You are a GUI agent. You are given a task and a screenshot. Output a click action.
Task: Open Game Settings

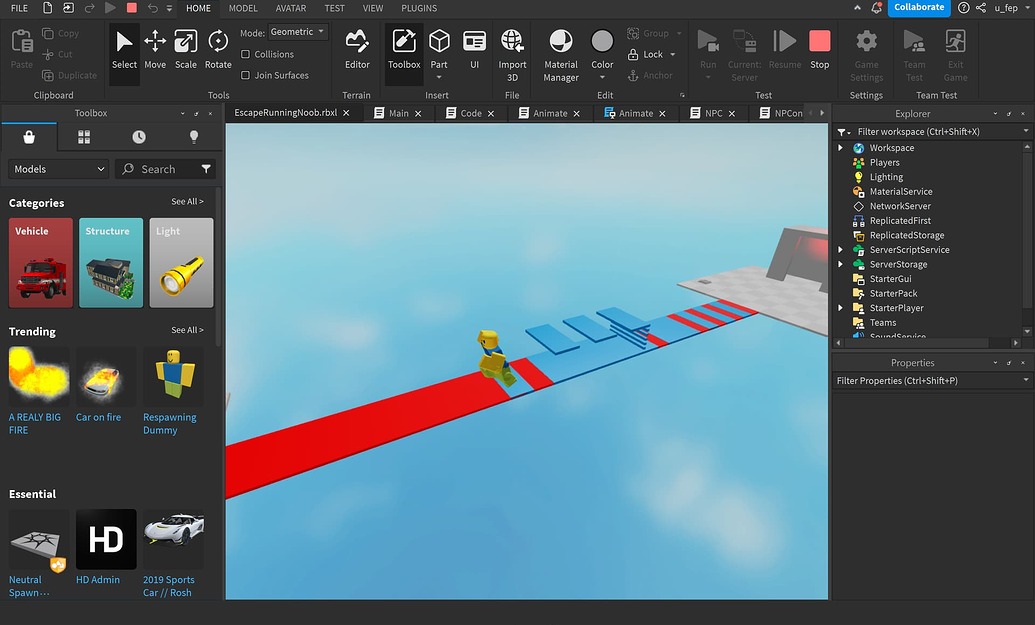[x=866, y=55]
